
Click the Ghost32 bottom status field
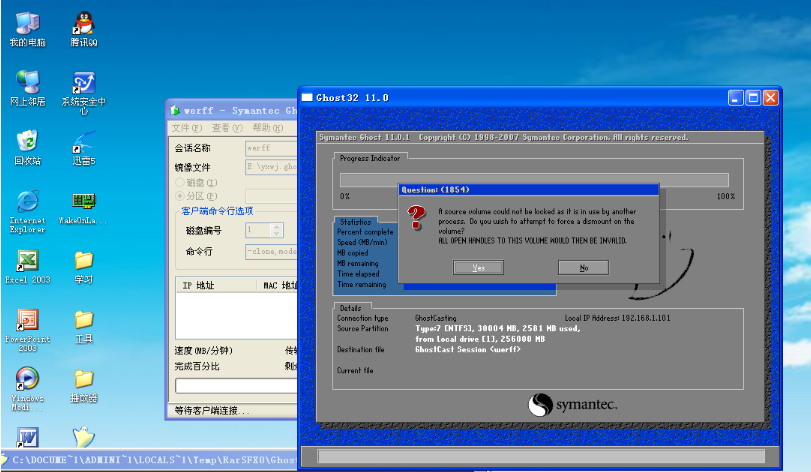(540, 456)
